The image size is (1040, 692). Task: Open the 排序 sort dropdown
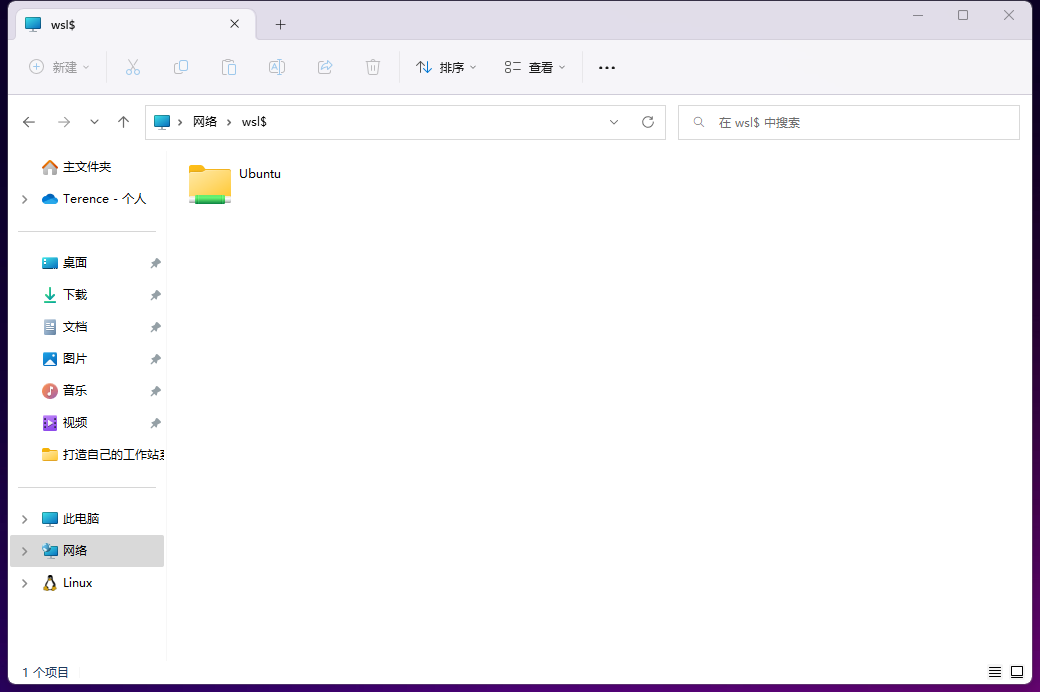(x=446, y=67)
